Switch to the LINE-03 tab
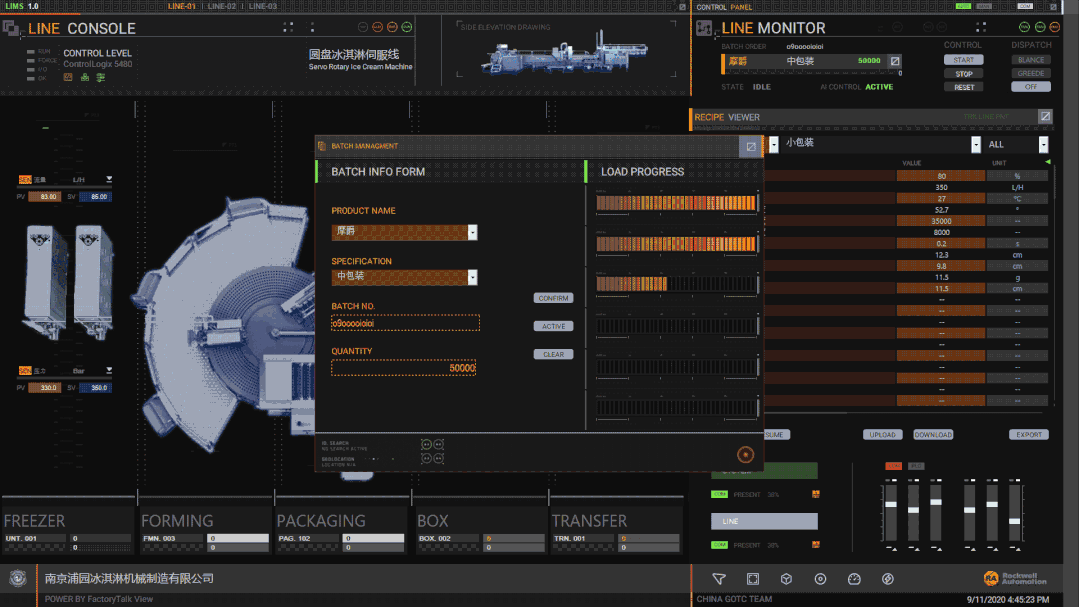 coord(262,6)
